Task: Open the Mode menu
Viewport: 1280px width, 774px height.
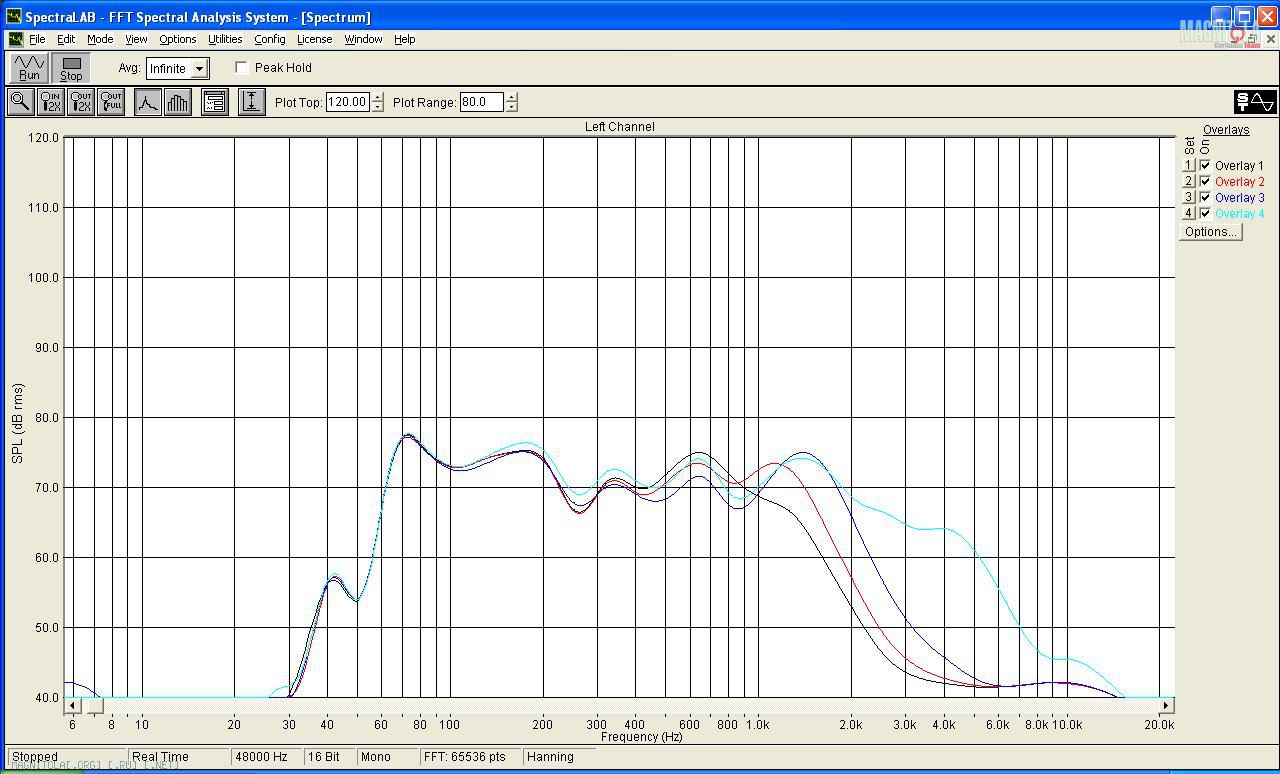Action: (x=100, y=39)
